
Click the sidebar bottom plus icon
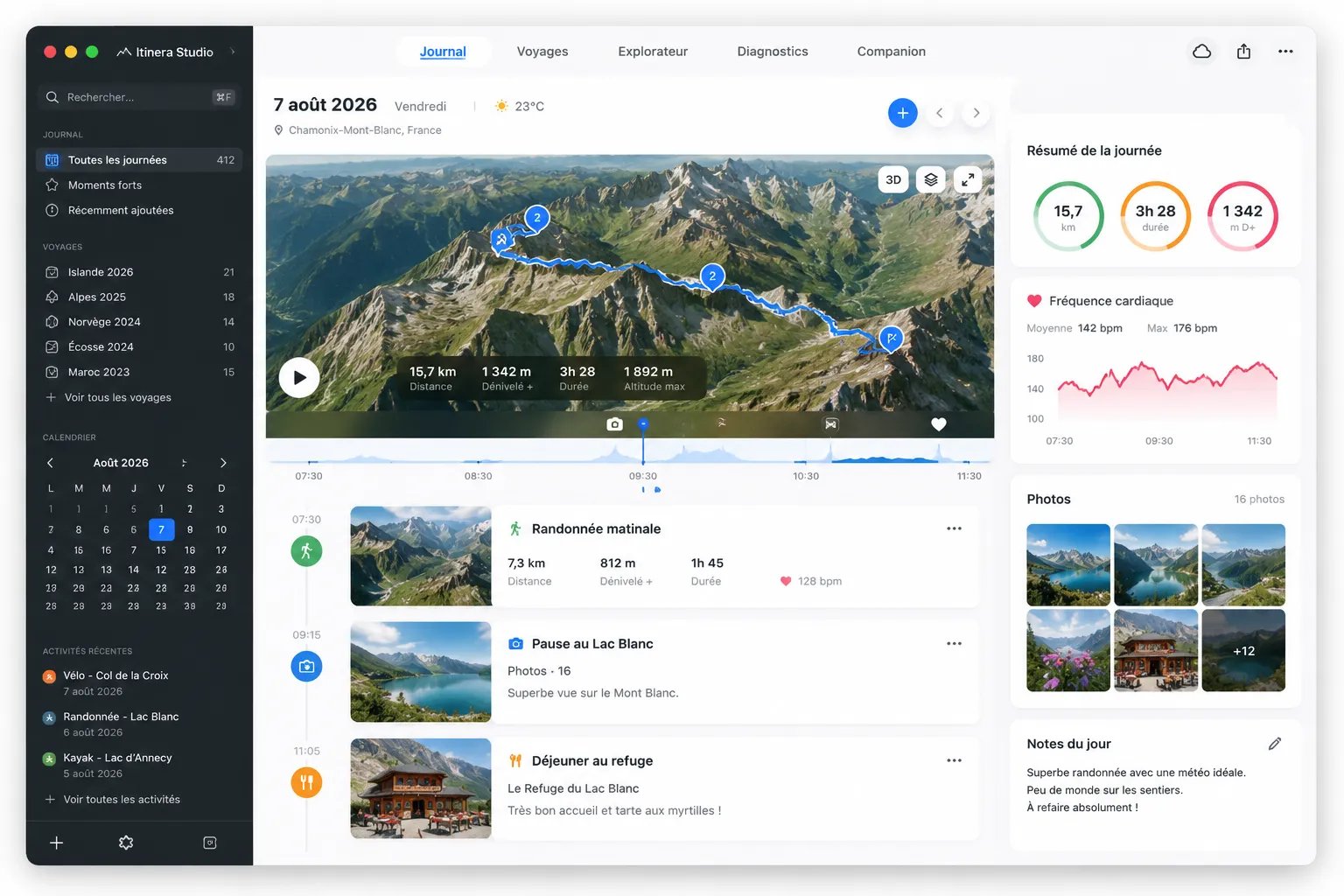click(57, 843)
